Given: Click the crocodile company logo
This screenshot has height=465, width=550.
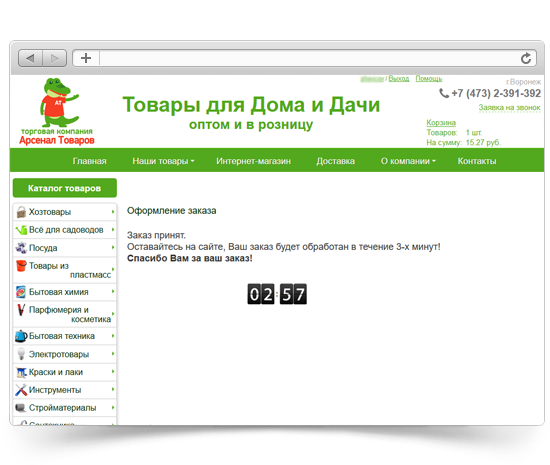Looking at the screenshot, I should point(58,111).
